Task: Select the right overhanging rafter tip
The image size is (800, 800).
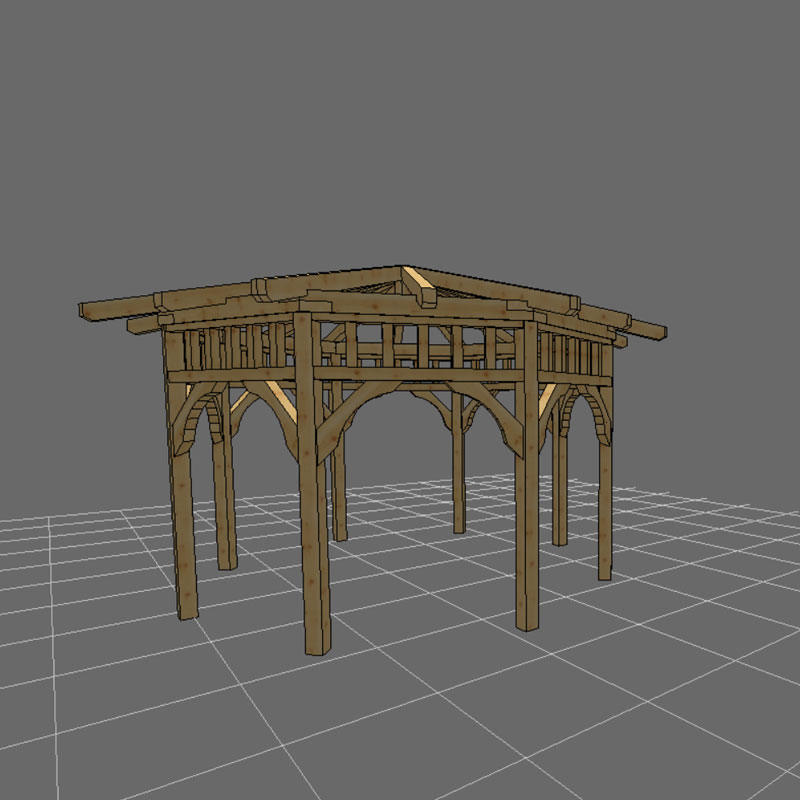Action: (655, 332)
